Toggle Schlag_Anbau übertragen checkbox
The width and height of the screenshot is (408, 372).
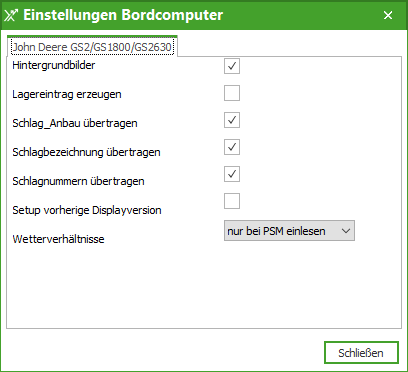coord(232,120)
